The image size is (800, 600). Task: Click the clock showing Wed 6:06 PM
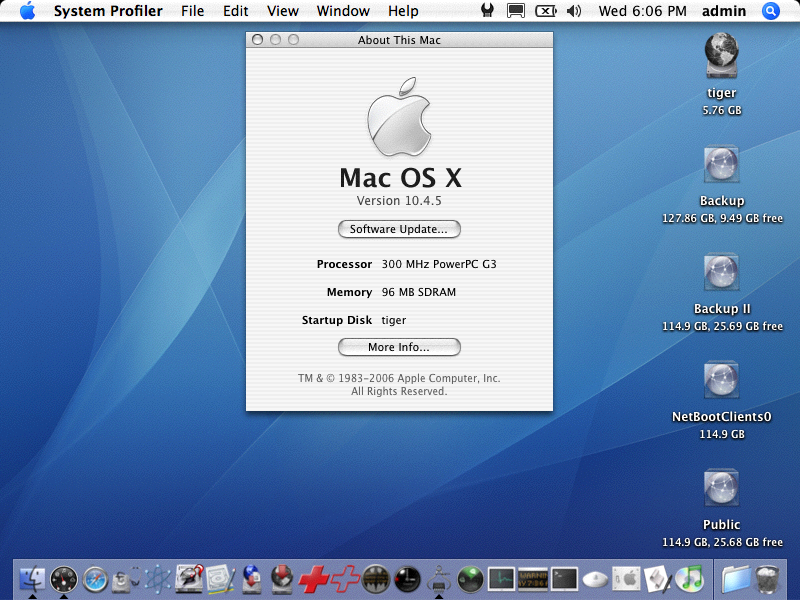pyautogui.click(x=642, y=11)
